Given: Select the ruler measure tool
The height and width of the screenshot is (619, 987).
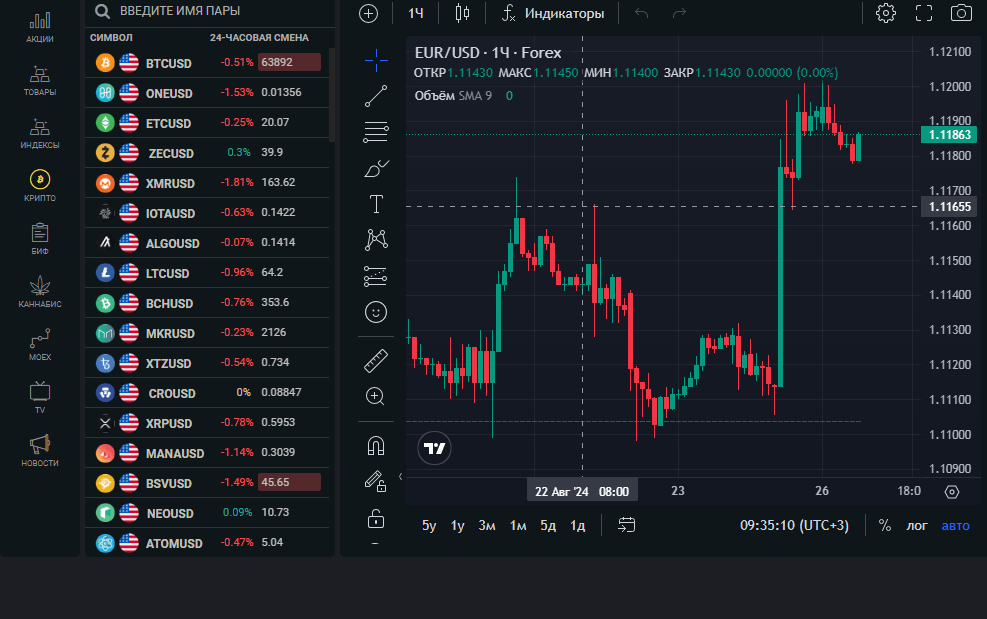Looking at the screenshot, I should 376,360.
